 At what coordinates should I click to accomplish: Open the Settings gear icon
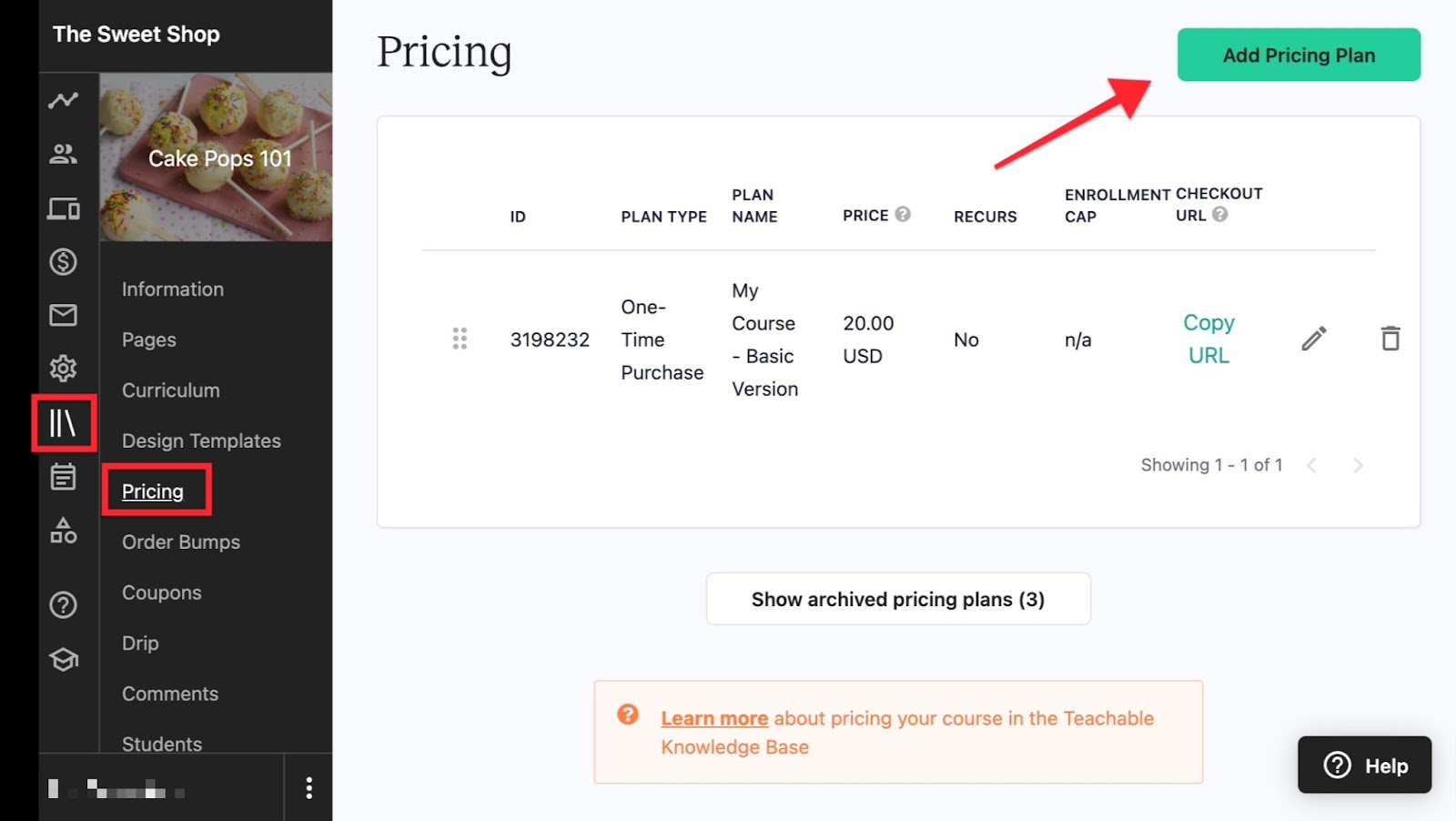(63, 369)
